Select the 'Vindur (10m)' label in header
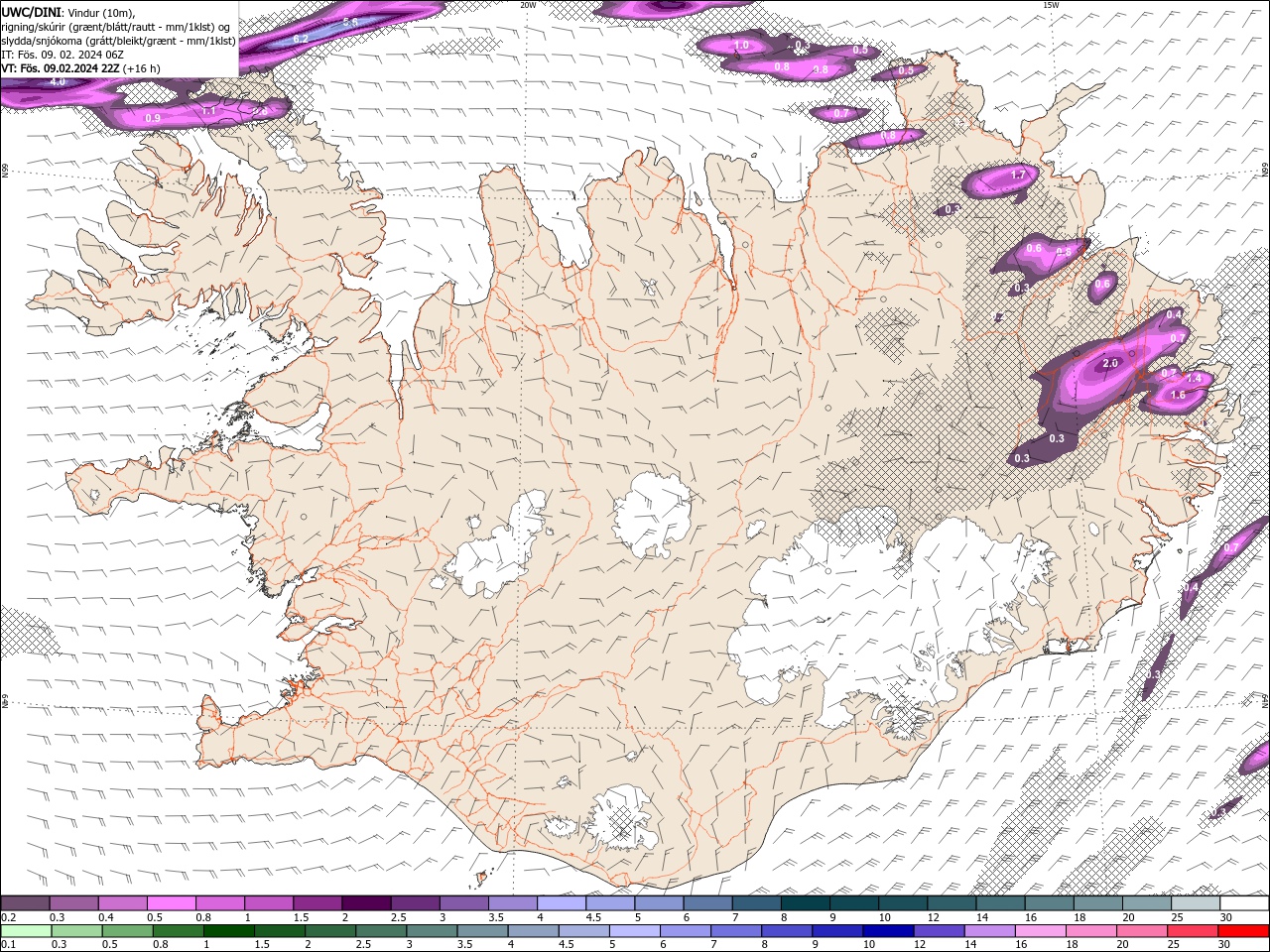 100,12
